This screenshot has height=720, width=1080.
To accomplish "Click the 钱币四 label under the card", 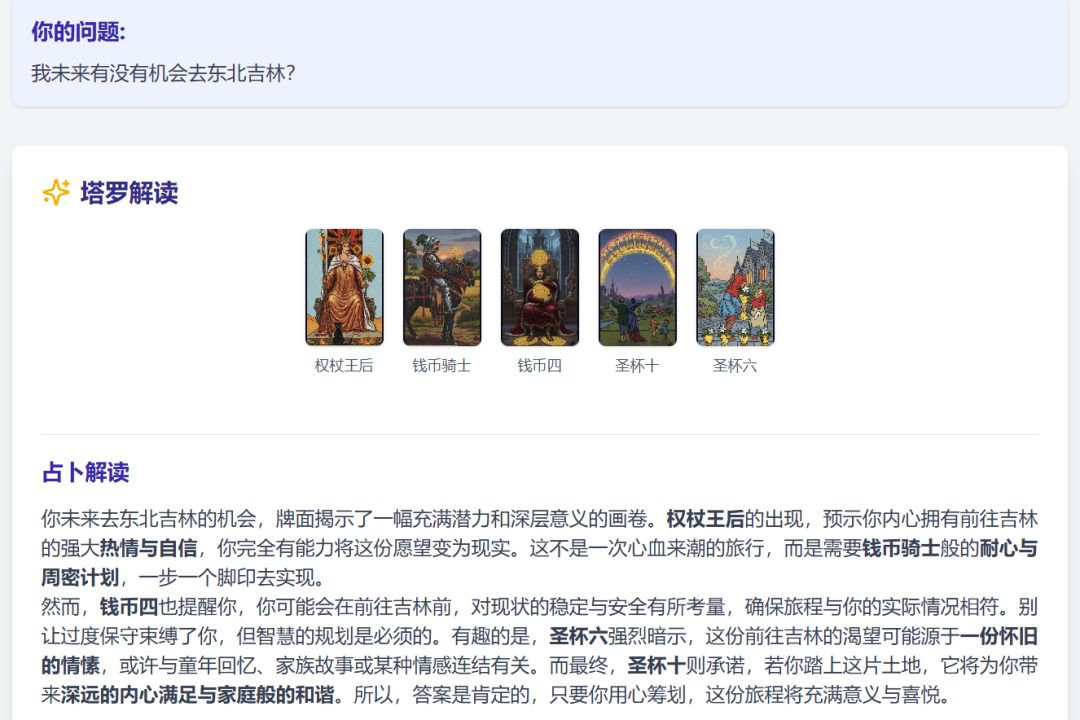I will coord(540,366).
